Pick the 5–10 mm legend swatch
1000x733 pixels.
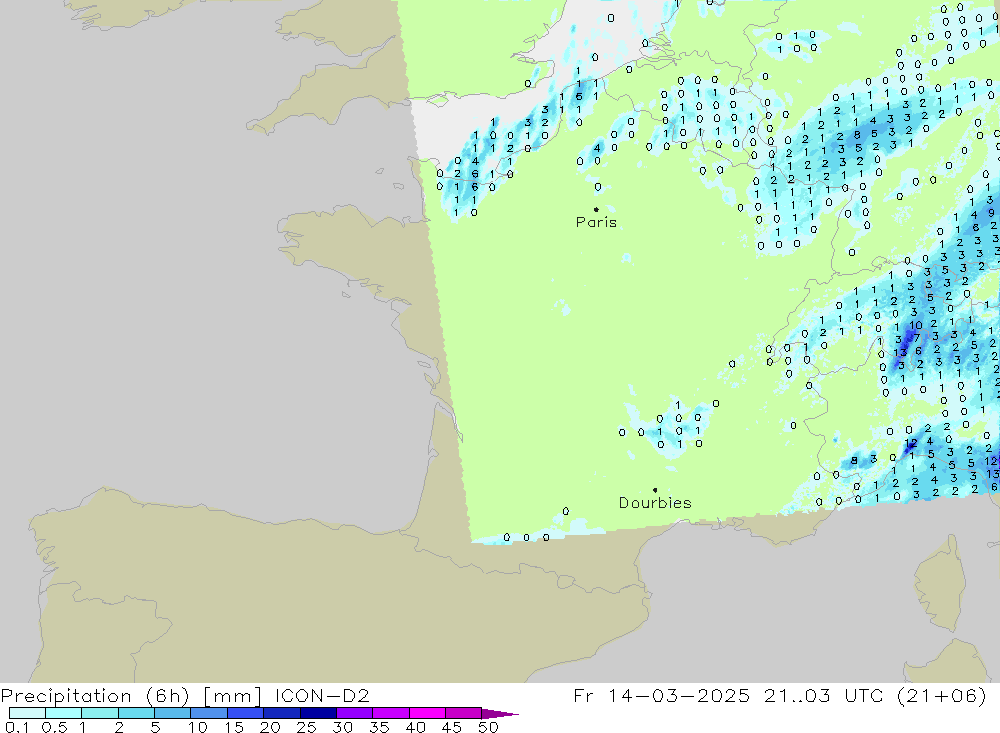tap(172, 713)
